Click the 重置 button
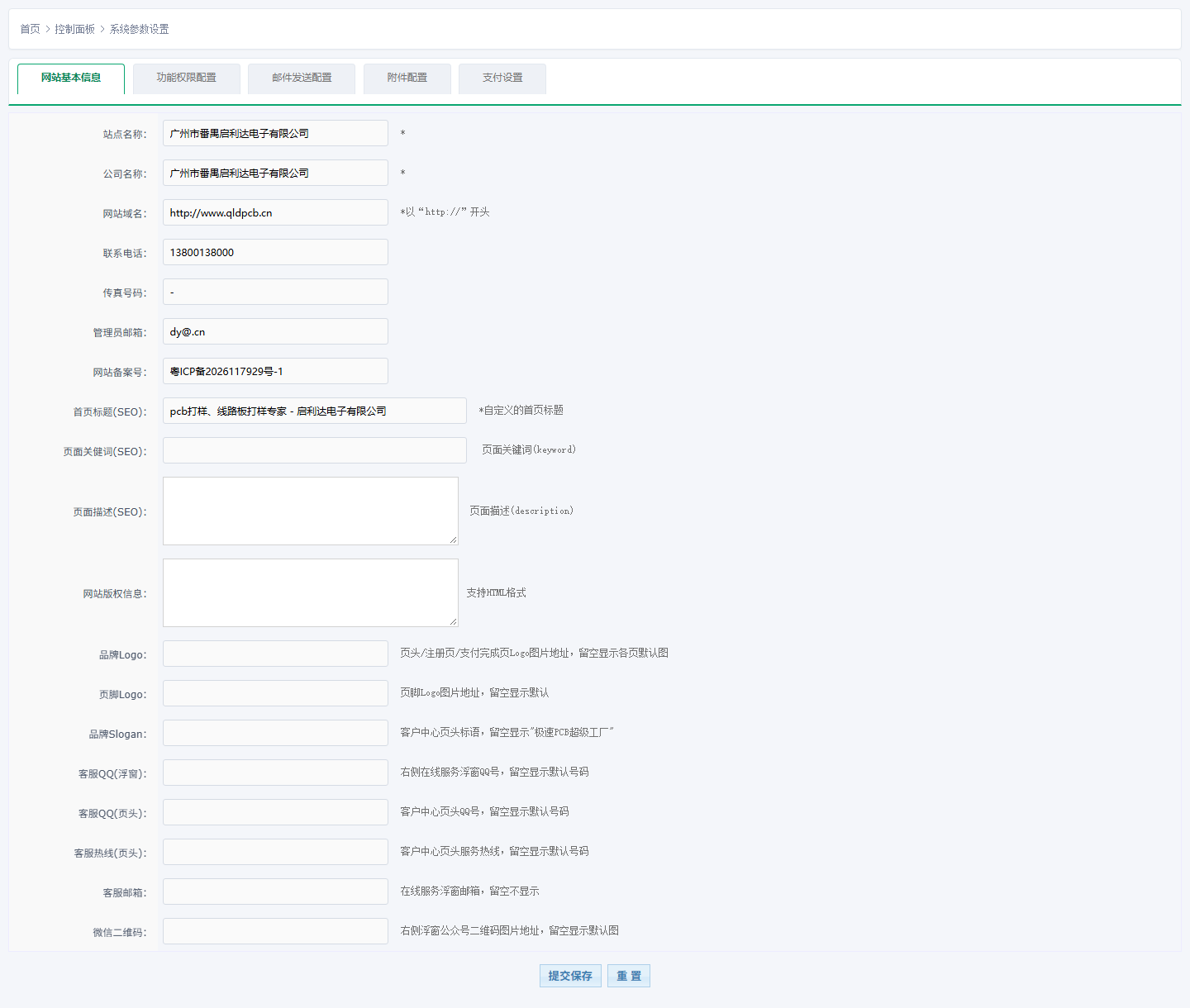Image resolution: width=1190 pixels, height=1008 pixels. [629, 976]
